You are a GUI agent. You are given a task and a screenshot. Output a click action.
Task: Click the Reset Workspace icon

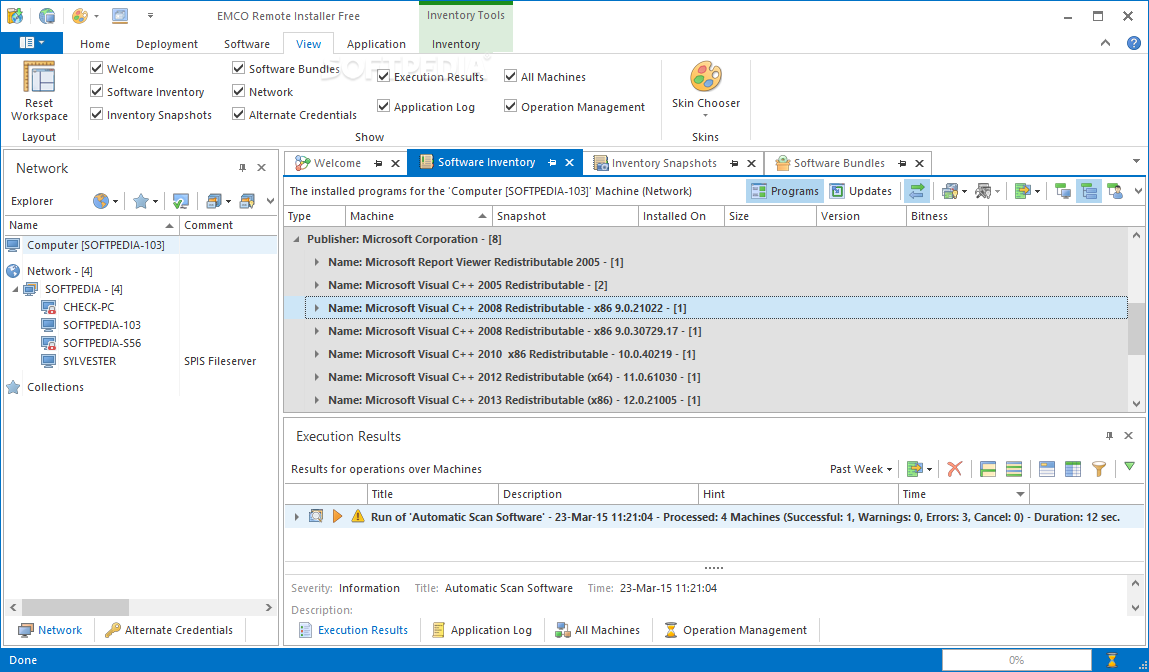pyautogui.click(x=39, y=78)
